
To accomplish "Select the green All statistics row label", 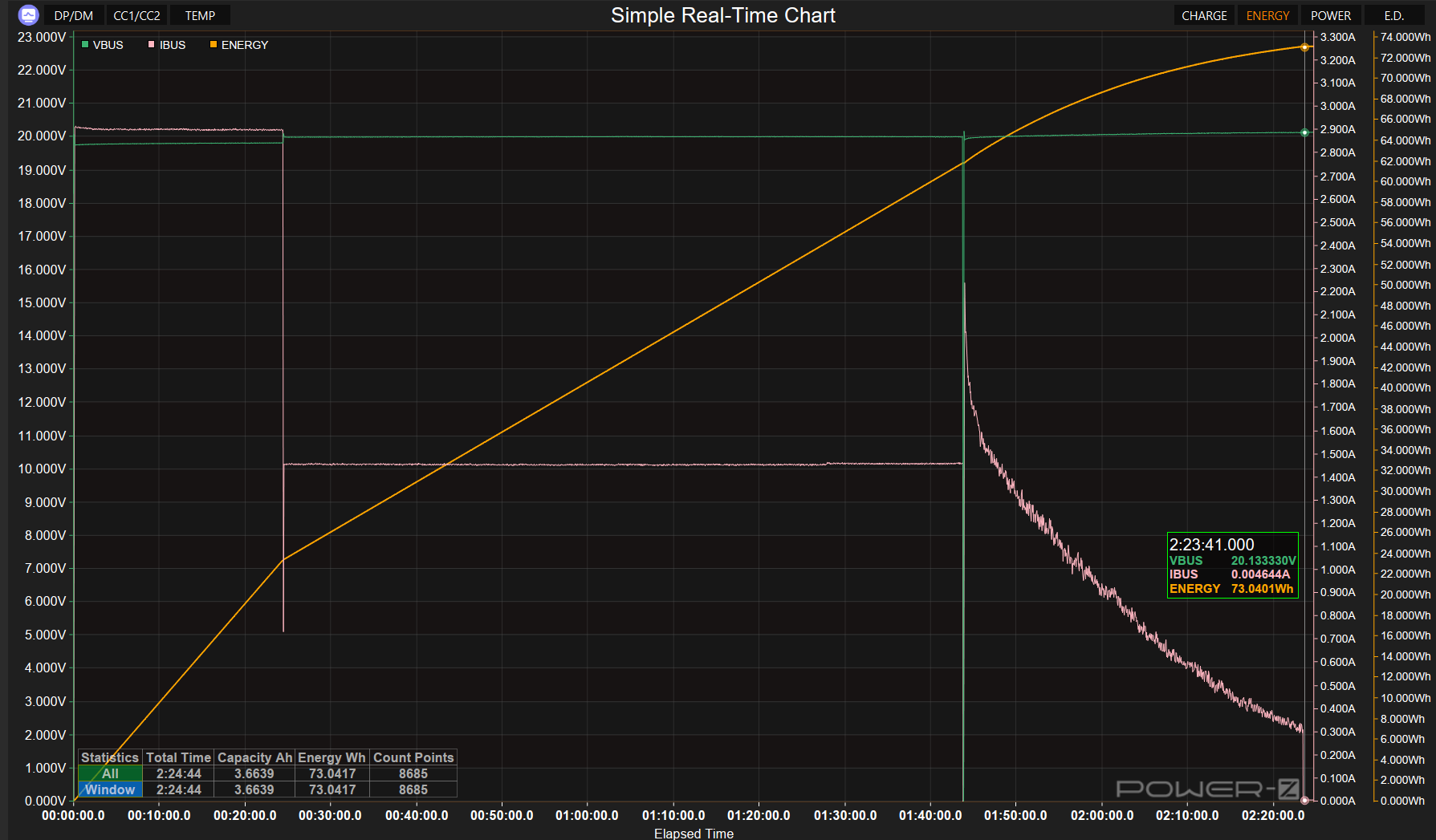I will click(111, 773).
